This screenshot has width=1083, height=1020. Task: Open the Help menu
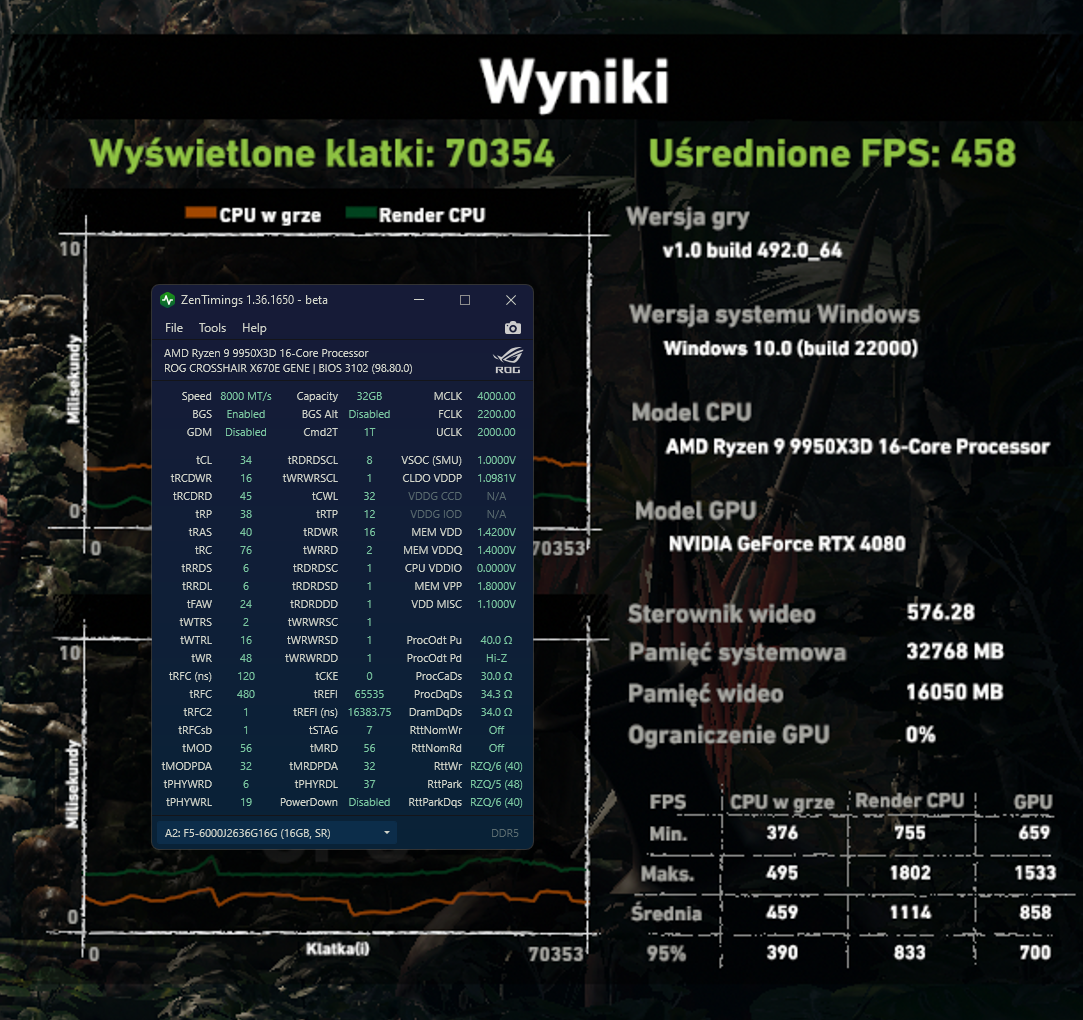(254, 328)
